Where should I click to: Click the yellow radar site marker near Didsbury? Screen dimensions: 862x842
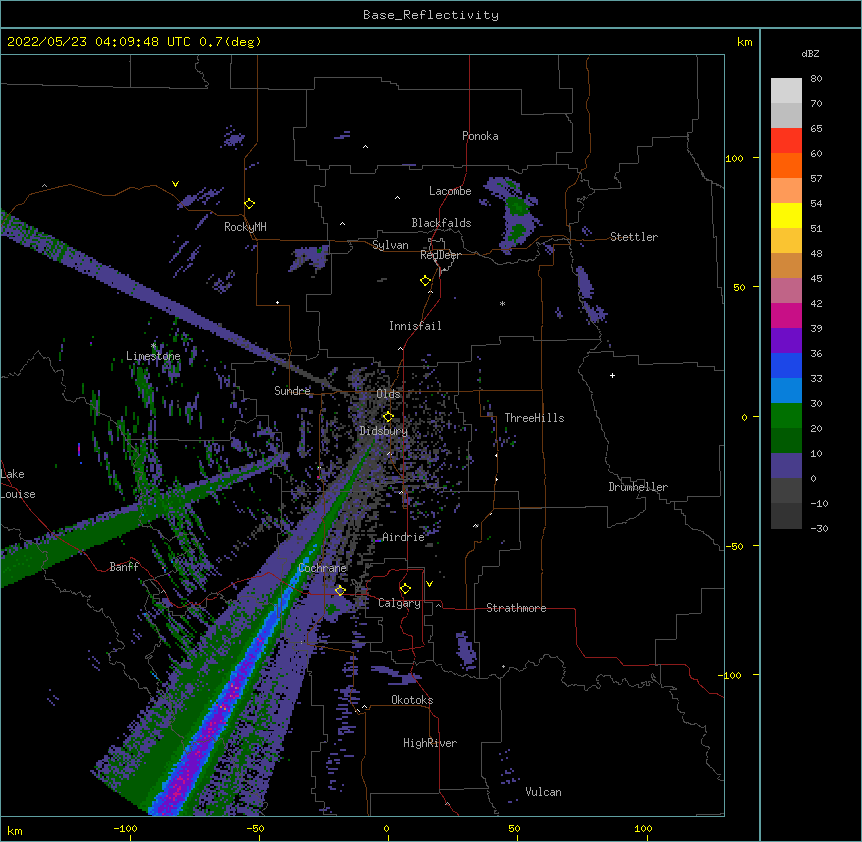pos(388,417)
